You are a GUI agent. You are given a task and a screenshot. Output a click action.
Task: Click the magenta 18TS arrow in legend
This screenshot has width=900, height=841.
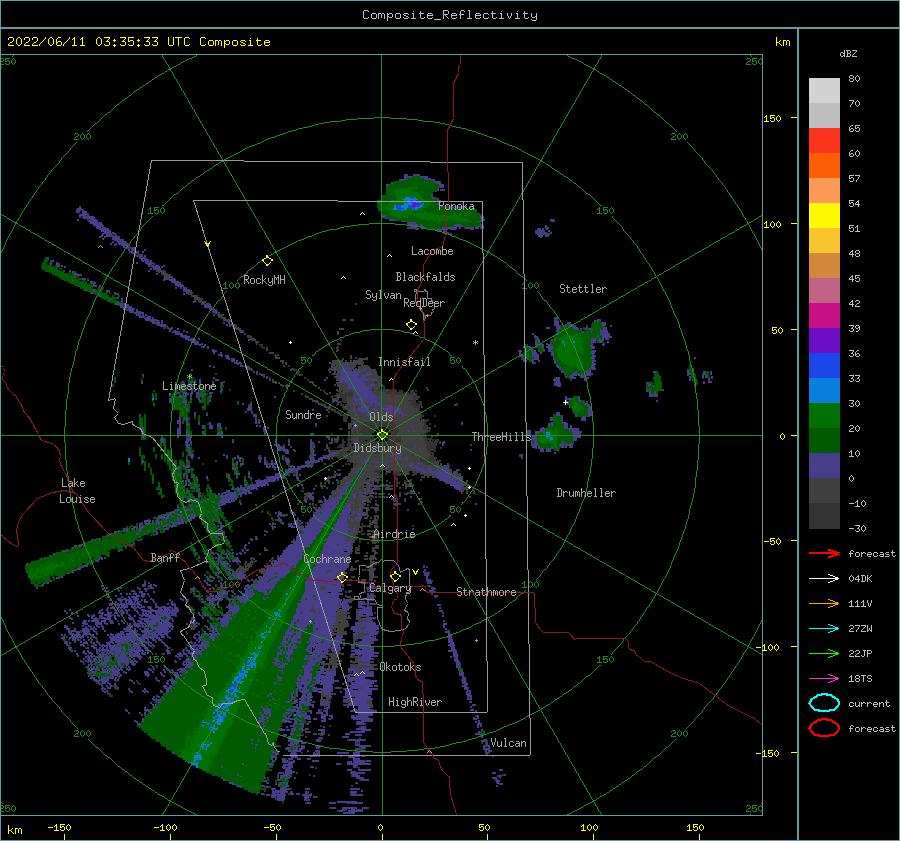(x=824, y=679)
